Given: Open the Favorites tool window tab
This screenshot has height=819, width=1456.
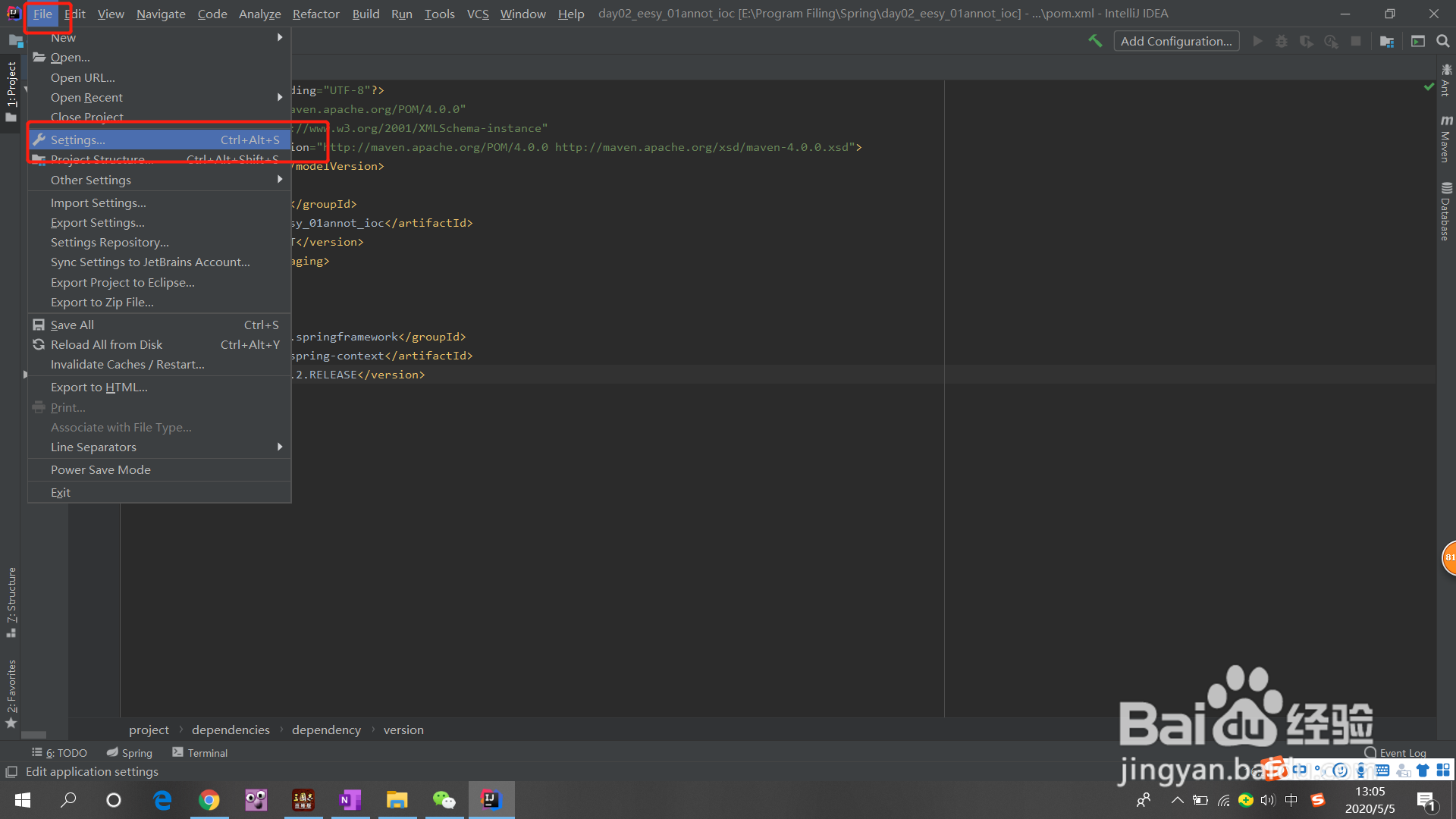Looking at the screenshot, I should (11, 693).
